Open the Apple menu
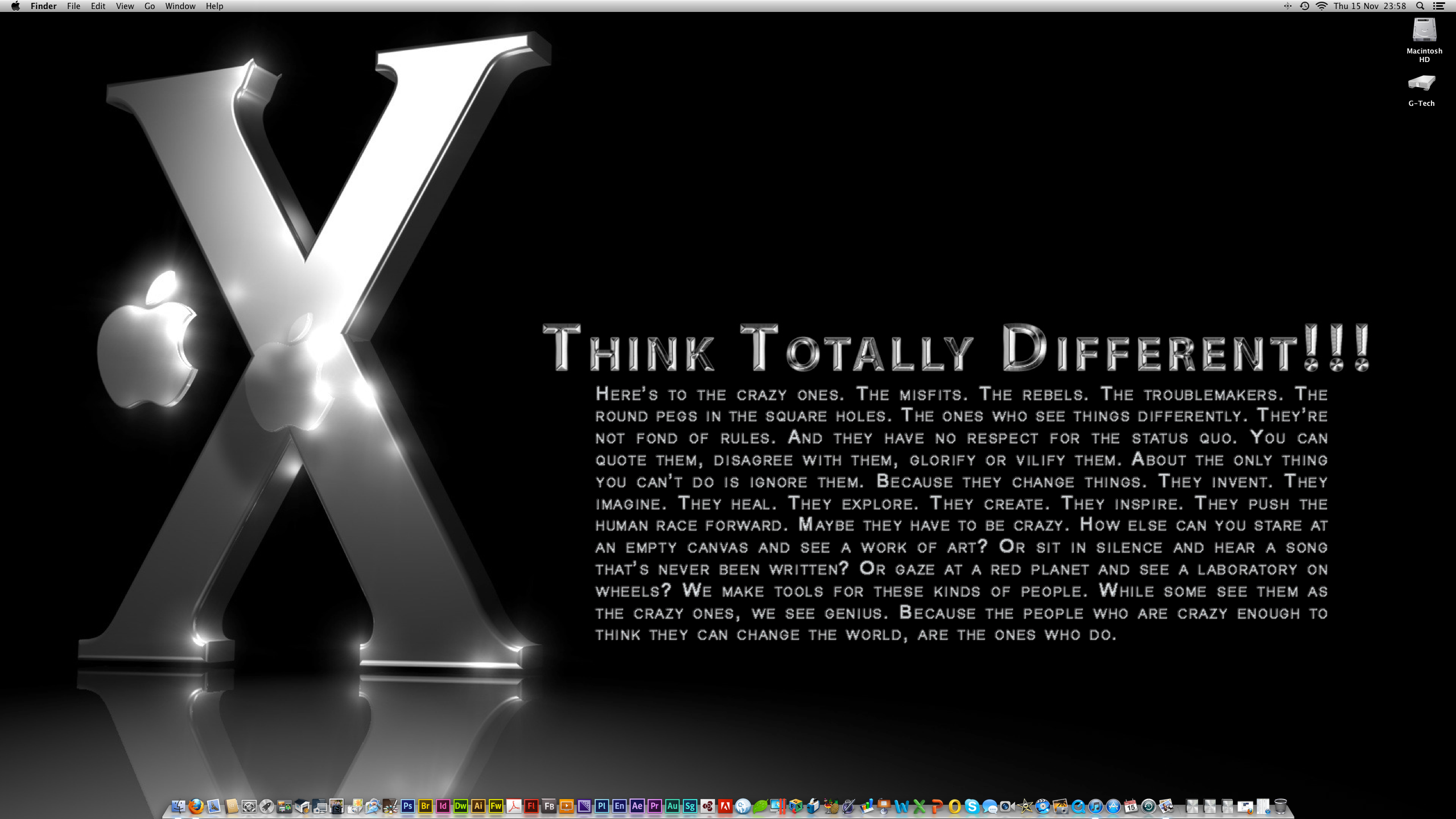The width and height of the screenshot is (1456, 819). [15, 6]
